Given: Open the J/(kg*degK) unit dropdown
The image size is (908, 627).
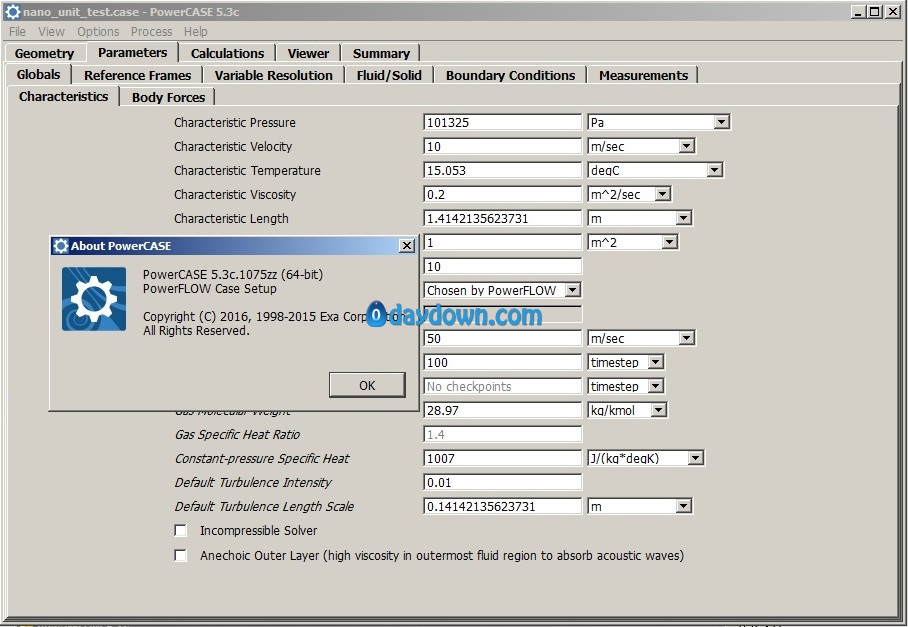Looking at the screenshot, I should click(x=695, y=458).
